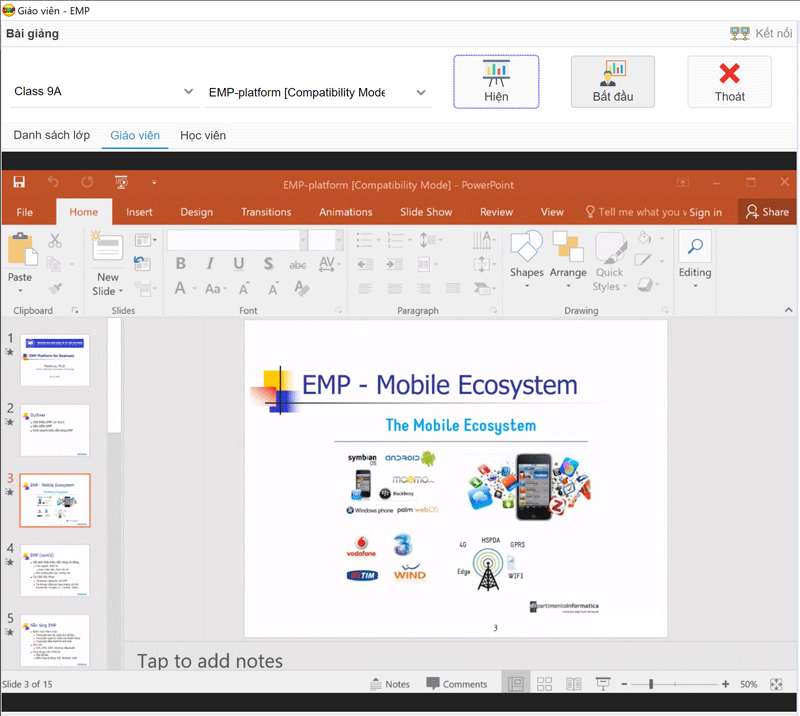Toggle Strikethrough abc formatting
The height and width of the screenshot is (716, 800).
coord(297,264)
